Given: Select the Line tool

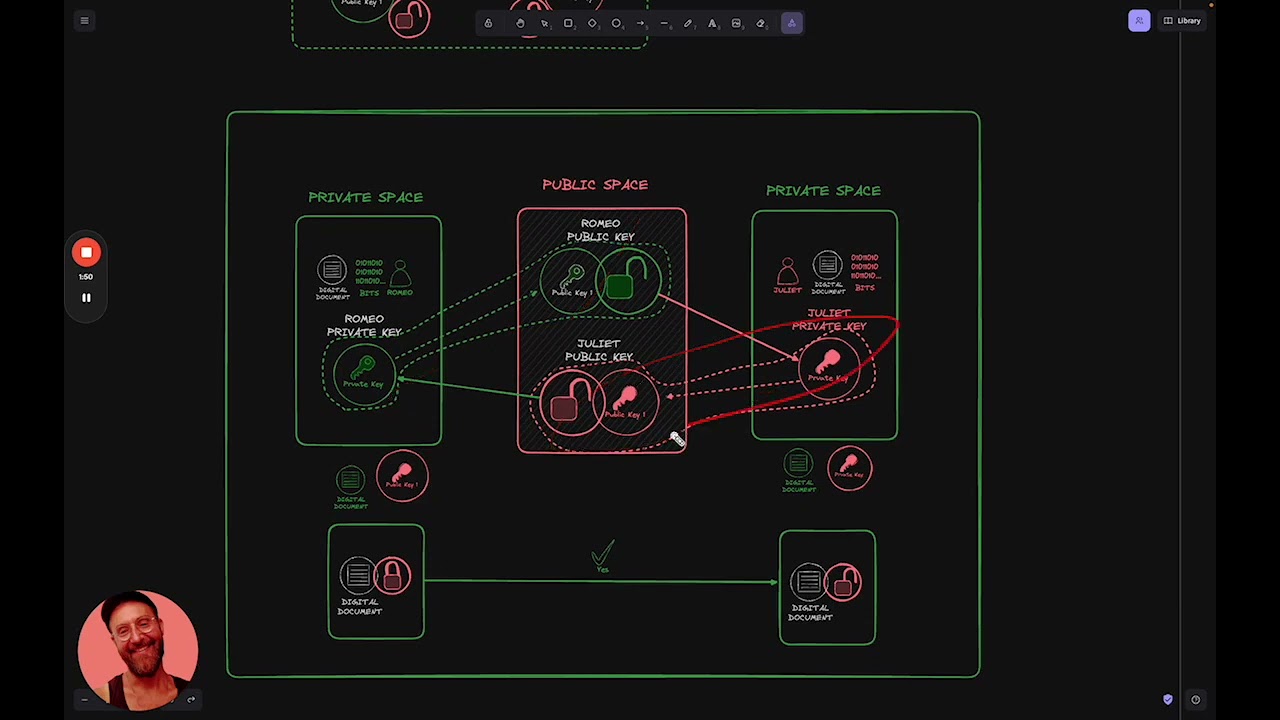Looking at the screenshot, I should click(664, 23).
